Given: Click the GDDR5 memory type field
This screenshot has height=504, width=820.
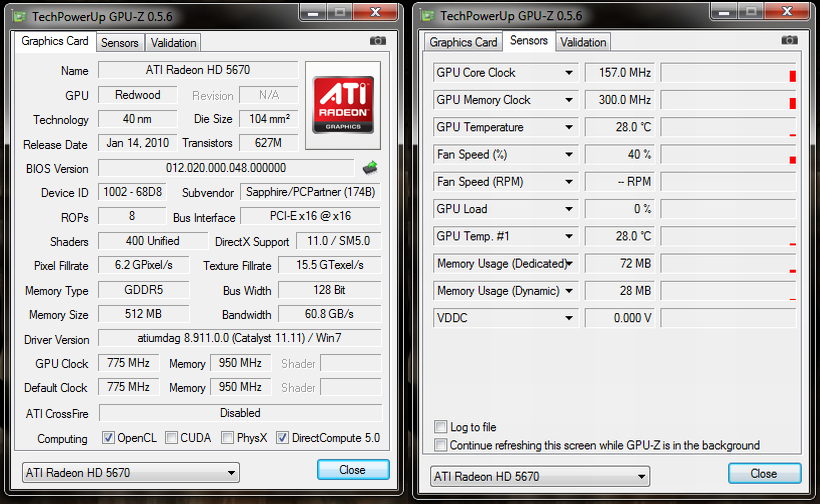Looking at the screenshot, I should (143, 290).
